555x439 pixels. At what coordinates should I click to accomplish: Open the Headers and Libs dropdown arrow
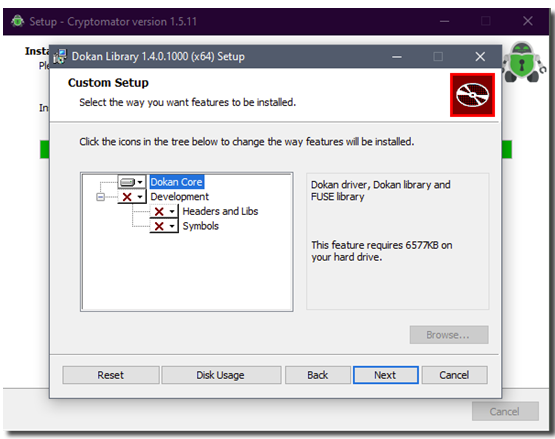click(172, 211)
